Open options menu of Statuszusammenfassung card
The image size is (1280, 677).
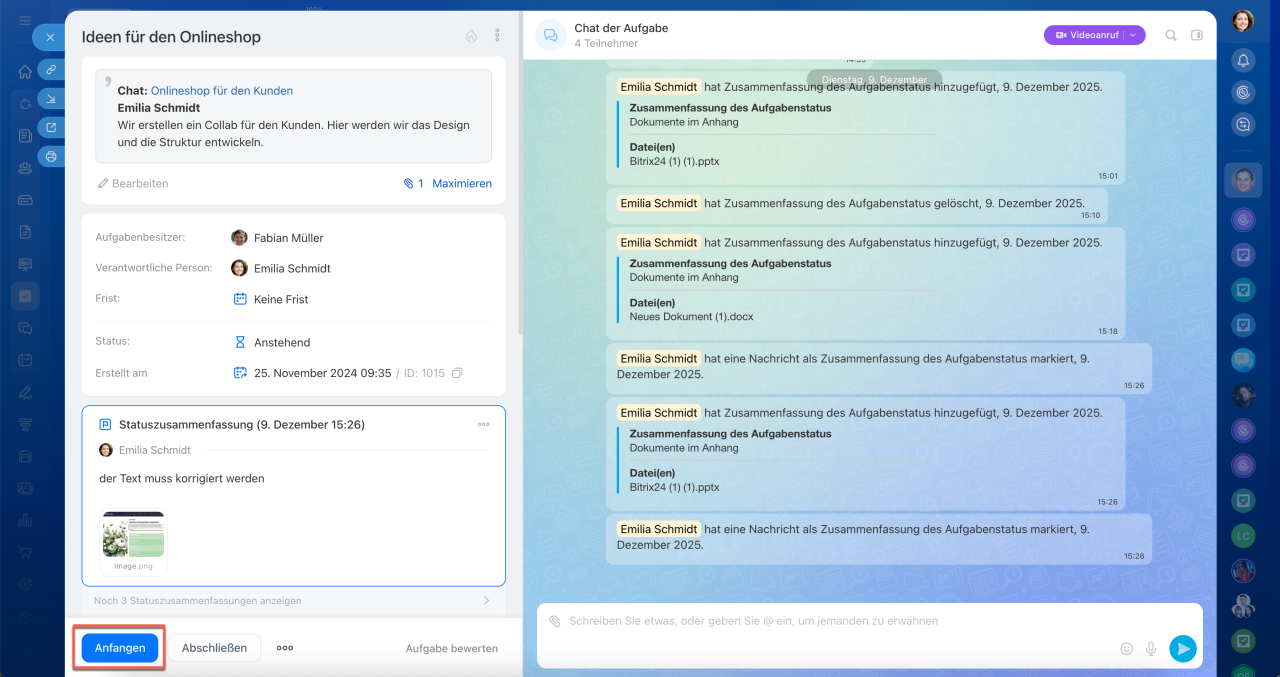(x=484, y=425)
